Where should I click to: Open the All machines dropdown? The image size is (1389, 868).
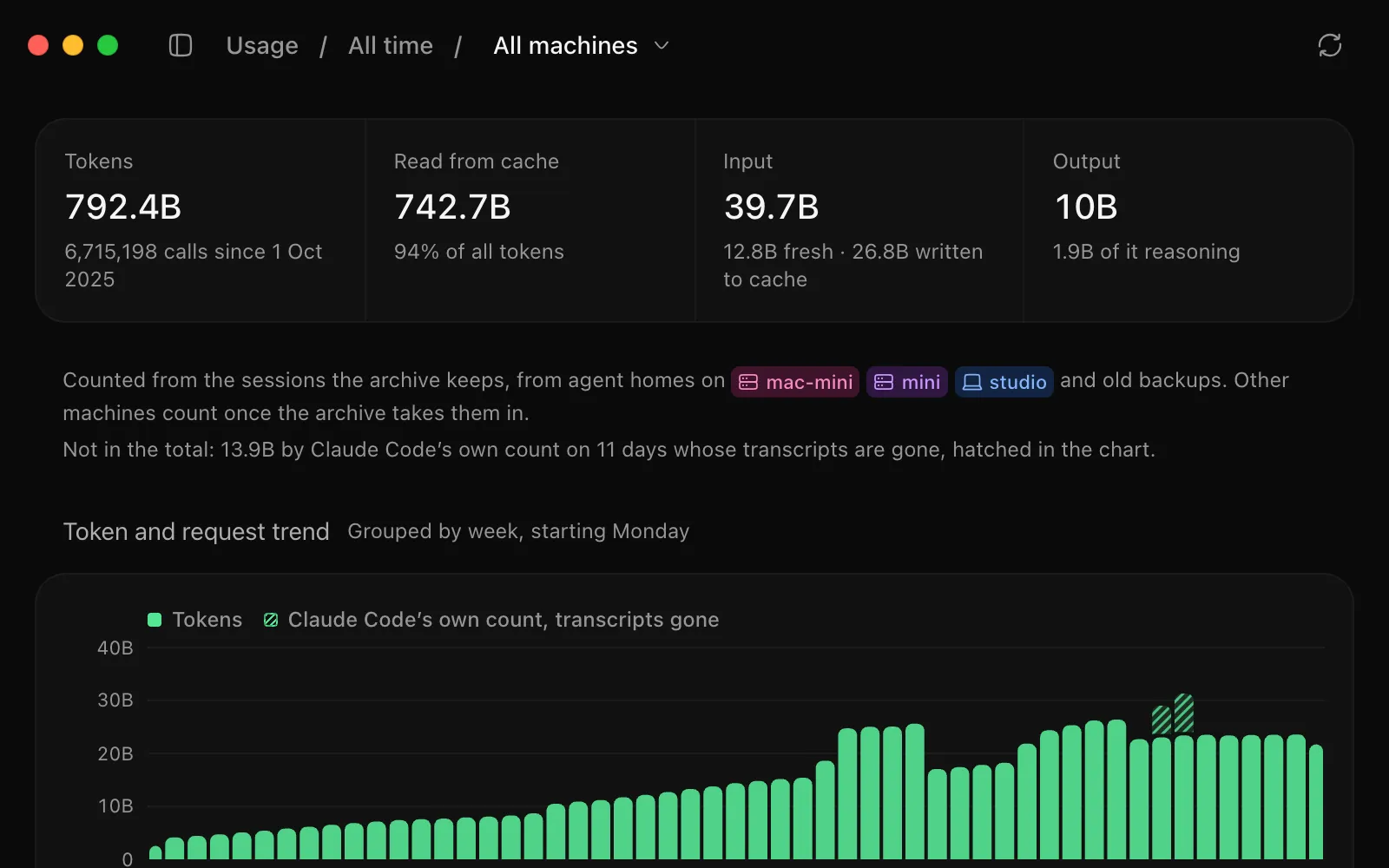coord(582,45)
